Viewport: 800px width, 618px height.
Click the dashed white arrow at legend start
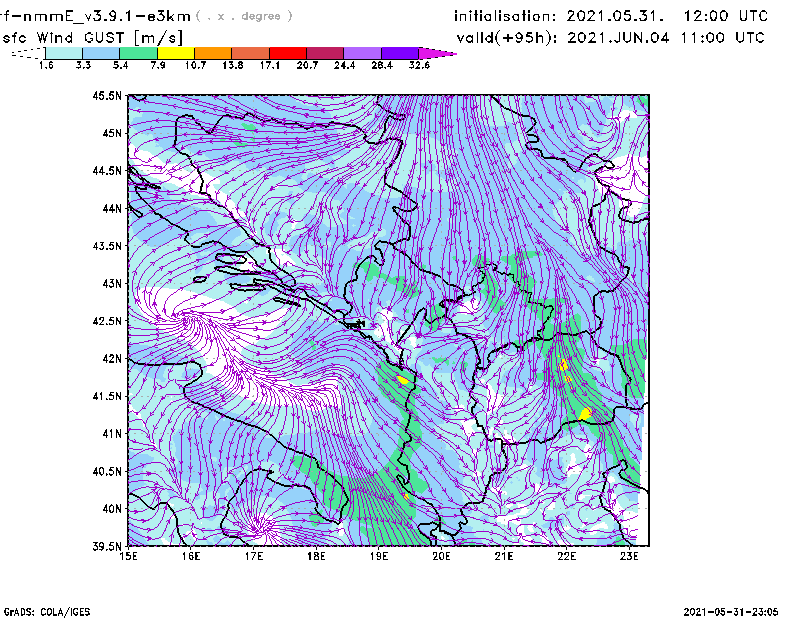(29, 53)
